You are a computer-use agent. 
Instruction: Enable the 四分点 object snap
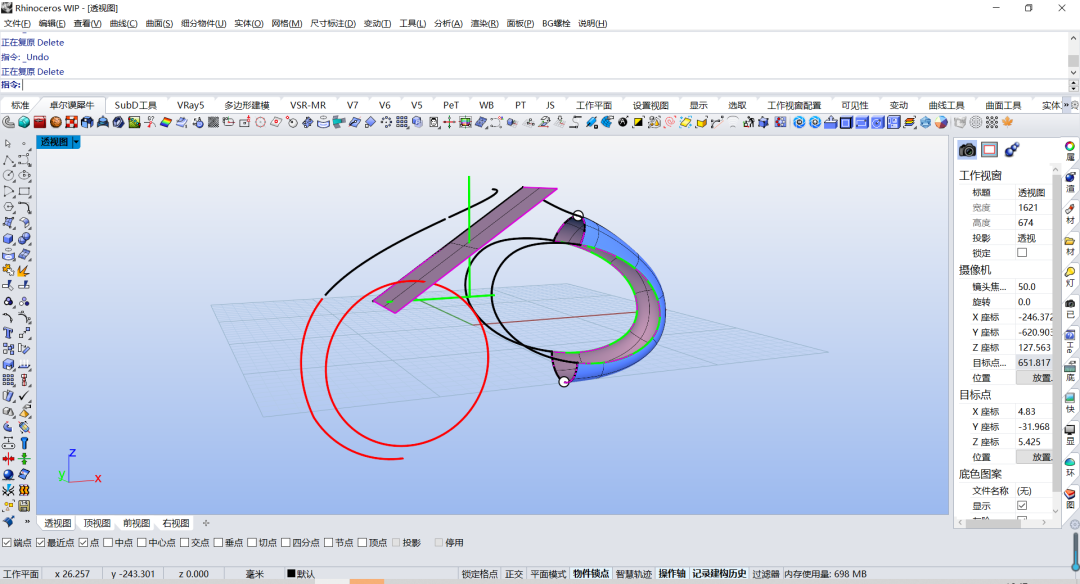pos(286,543)
